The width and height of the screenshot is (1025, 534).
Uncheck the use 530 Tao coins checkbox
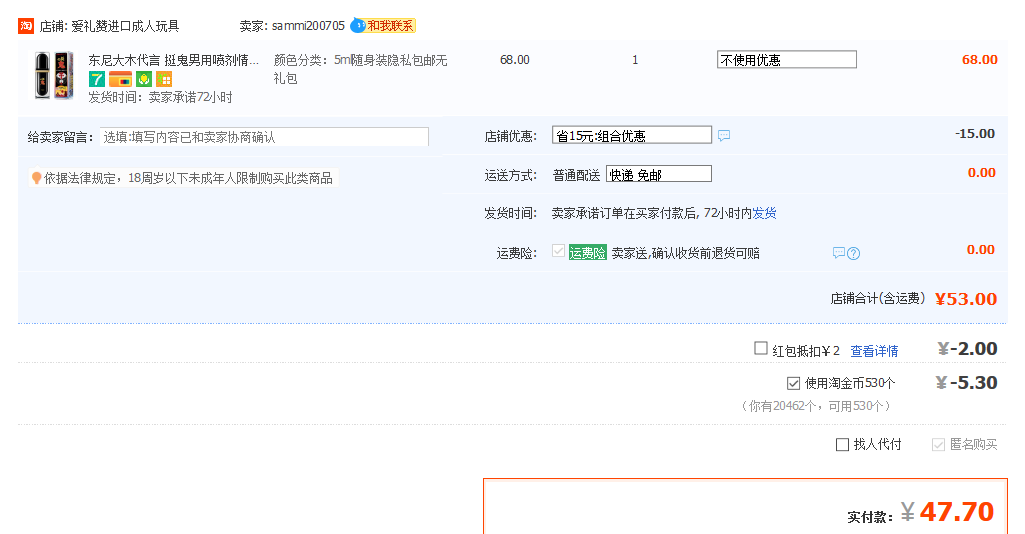point(794,383)
